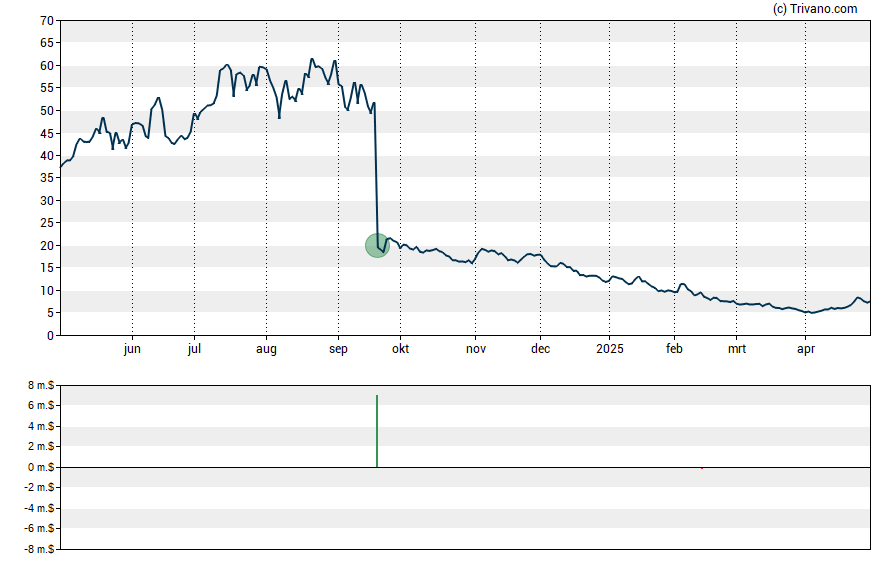Click the '0 m.$' volume axis label
This screenshot has width=888, height=565.
tap(41, 468)
